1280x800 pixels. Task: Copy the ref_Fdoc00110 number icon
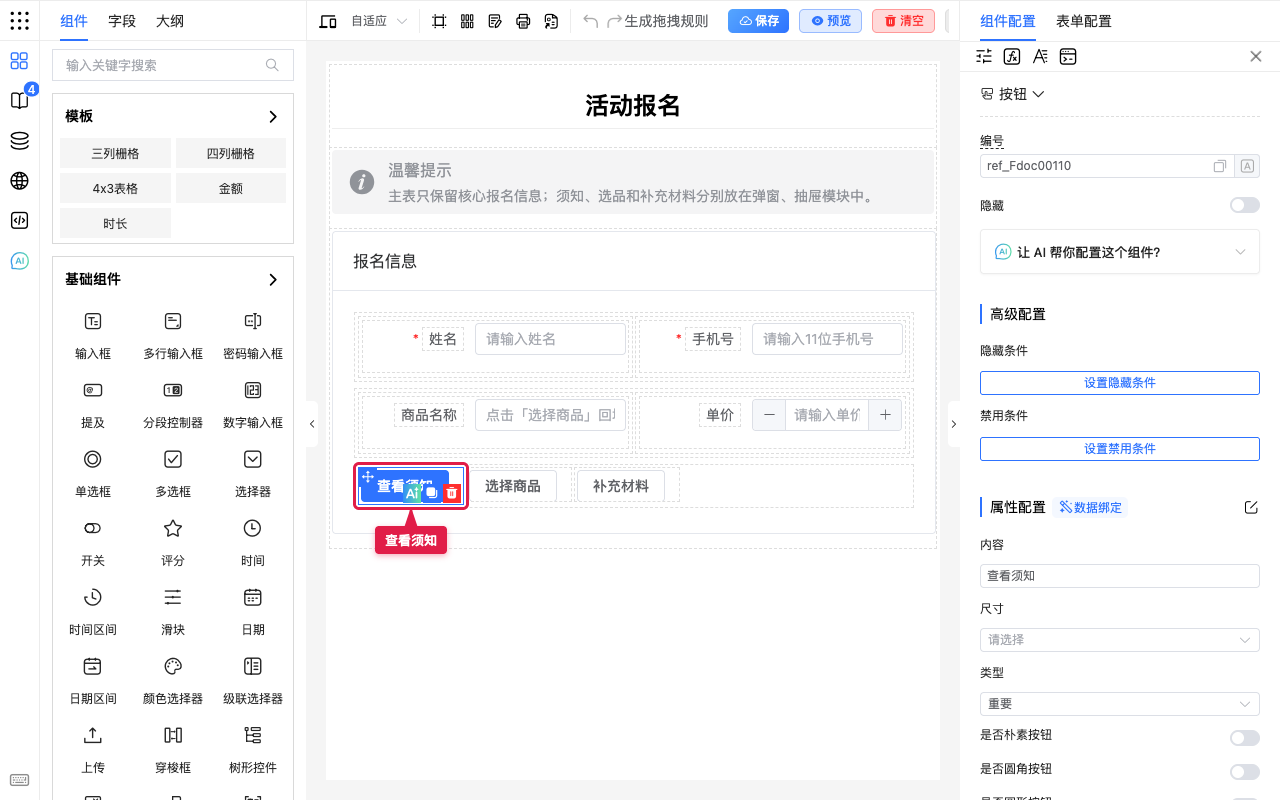click(1220, 166)
